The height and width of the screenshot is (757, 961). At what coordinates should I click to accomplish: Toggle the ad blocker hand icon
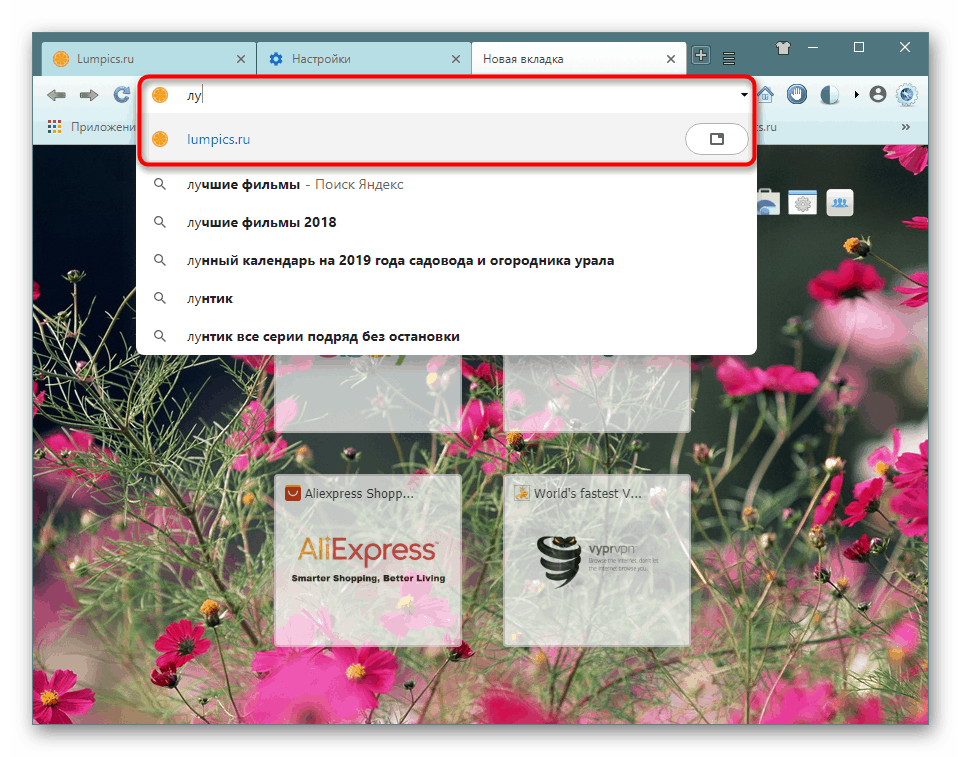pyautogui.click(x=796, y=94)
